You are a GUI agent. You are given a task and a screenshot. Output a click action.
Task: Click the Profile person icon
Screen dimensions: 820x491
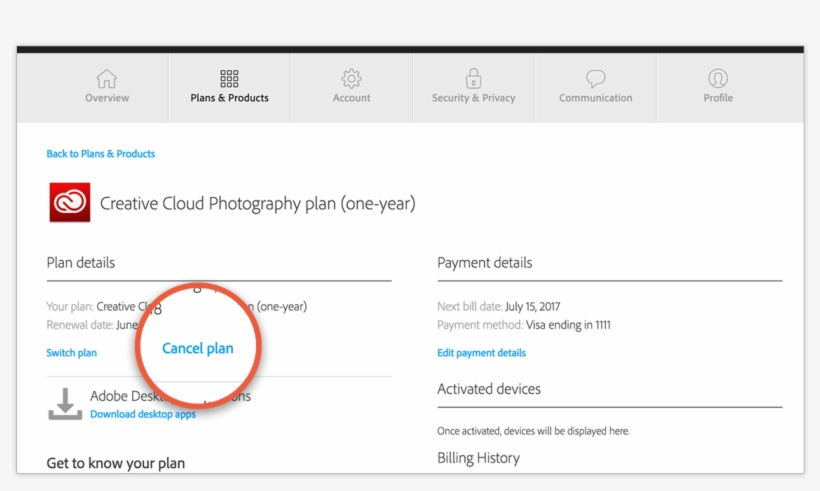click(x=718, y=78)
